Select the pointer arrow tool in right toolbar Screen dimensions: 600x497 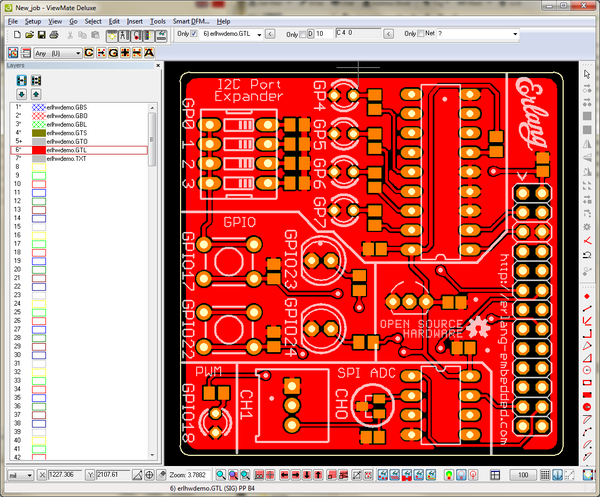point(587,74)
